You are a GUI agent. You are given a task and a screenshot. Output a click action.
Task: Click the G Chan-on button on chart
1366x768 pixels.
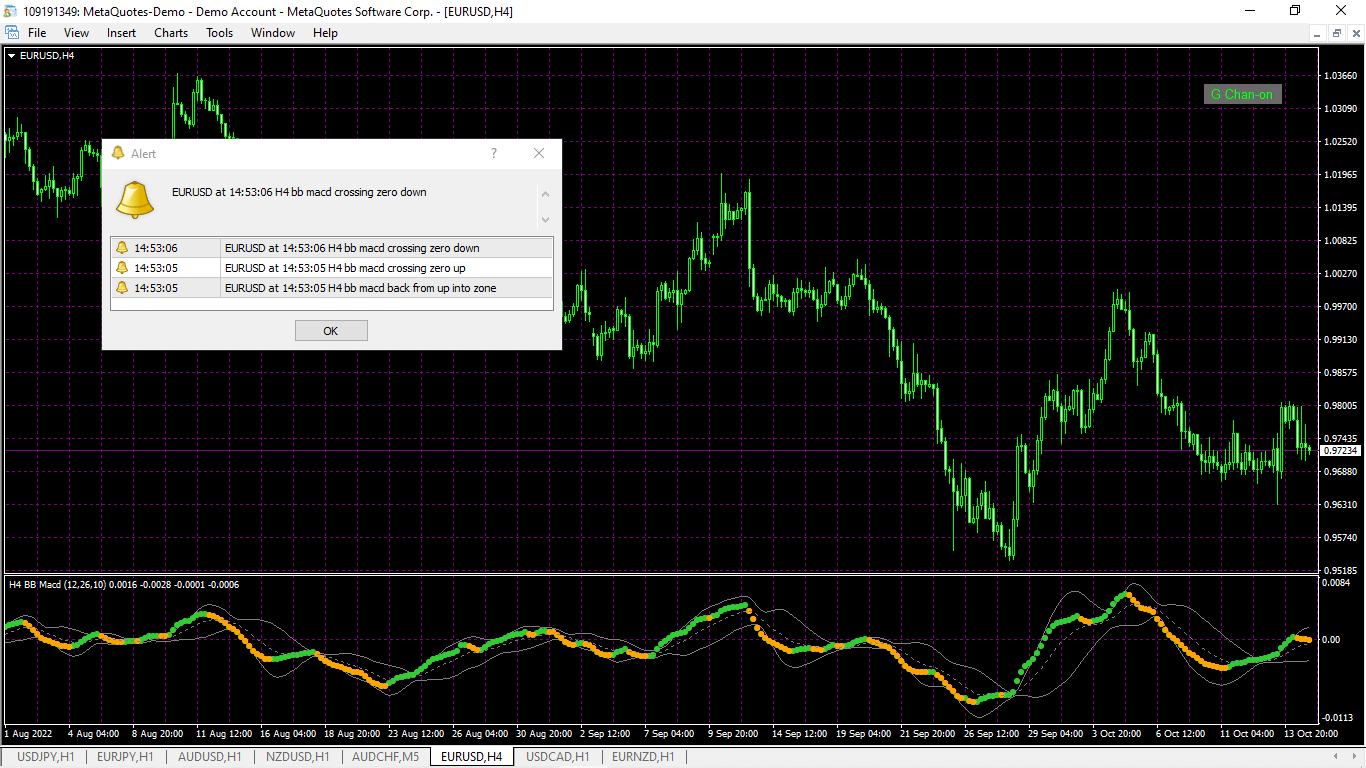(1242, 95)
